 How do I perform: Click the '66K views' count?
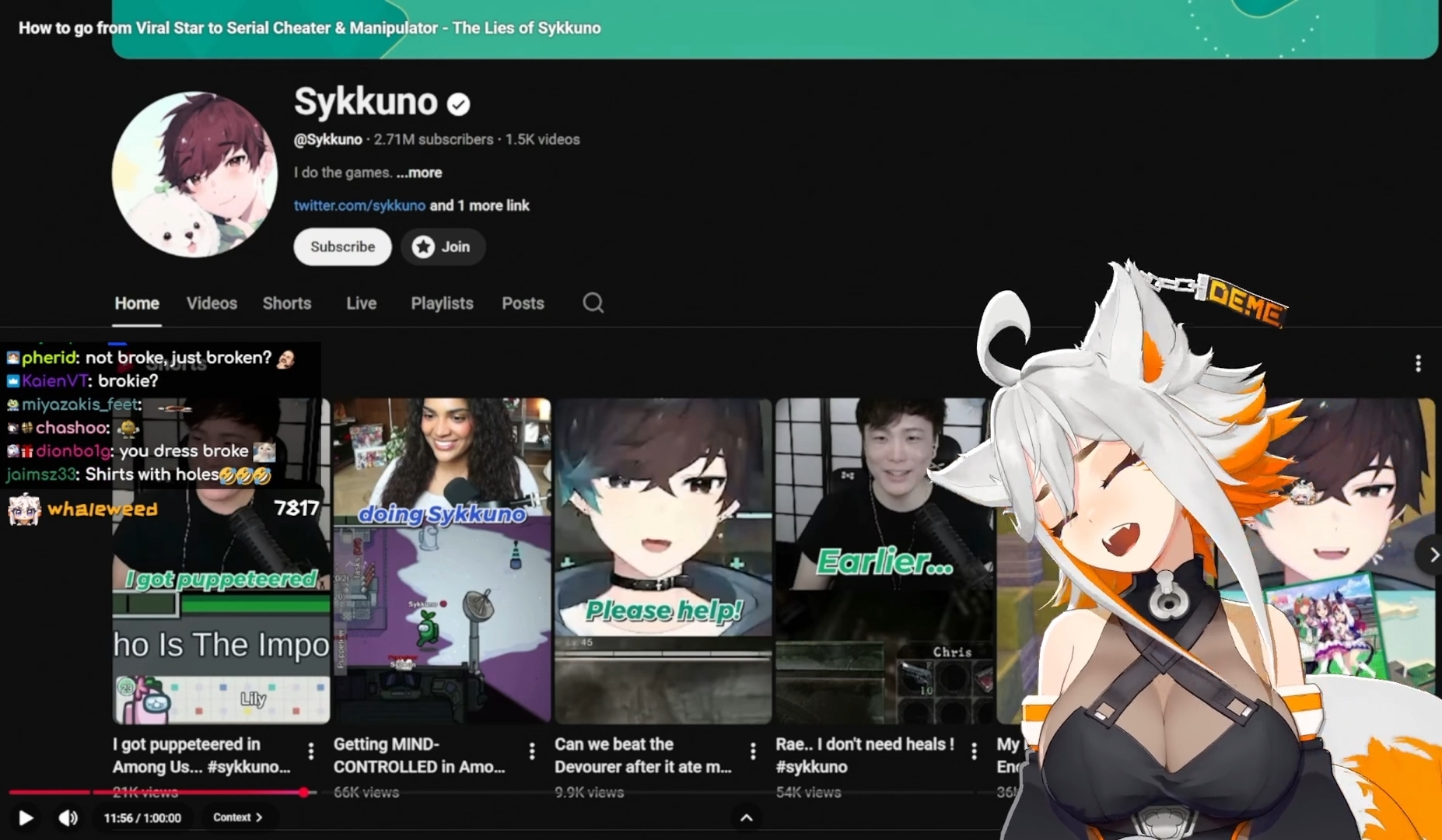point(366,793)
